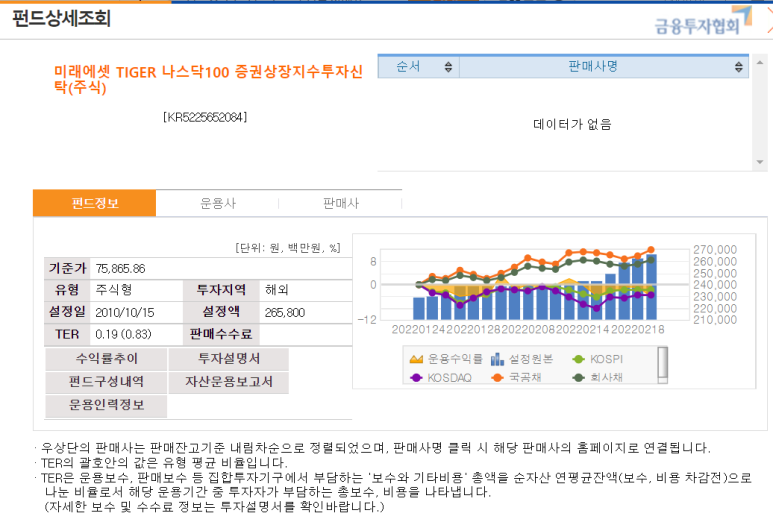Sort by 판매사명 column arrows

(738, 67)
